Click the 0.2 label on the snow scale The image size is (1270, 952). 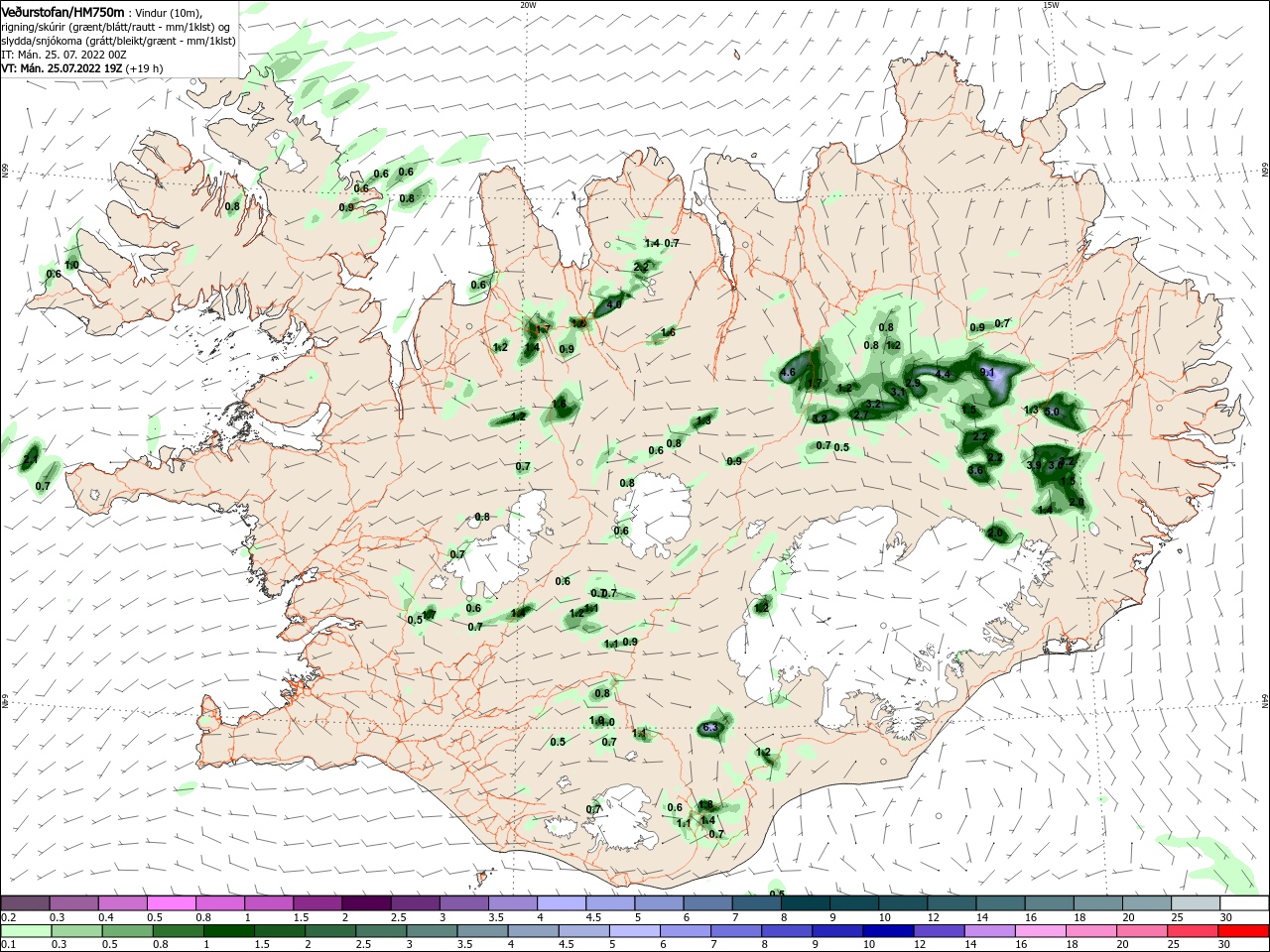9,917
